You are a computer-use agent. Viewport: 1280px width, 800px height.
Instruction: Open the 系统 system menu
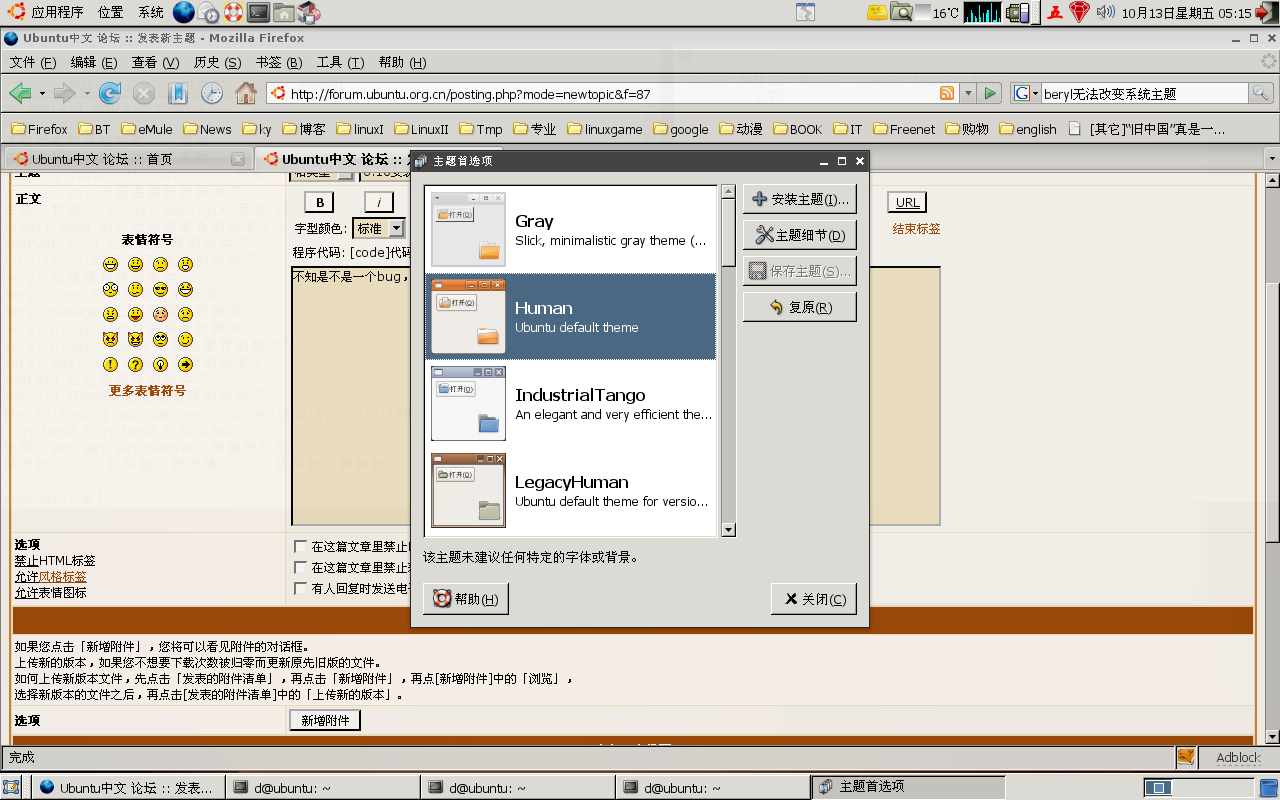pos(151,13)
